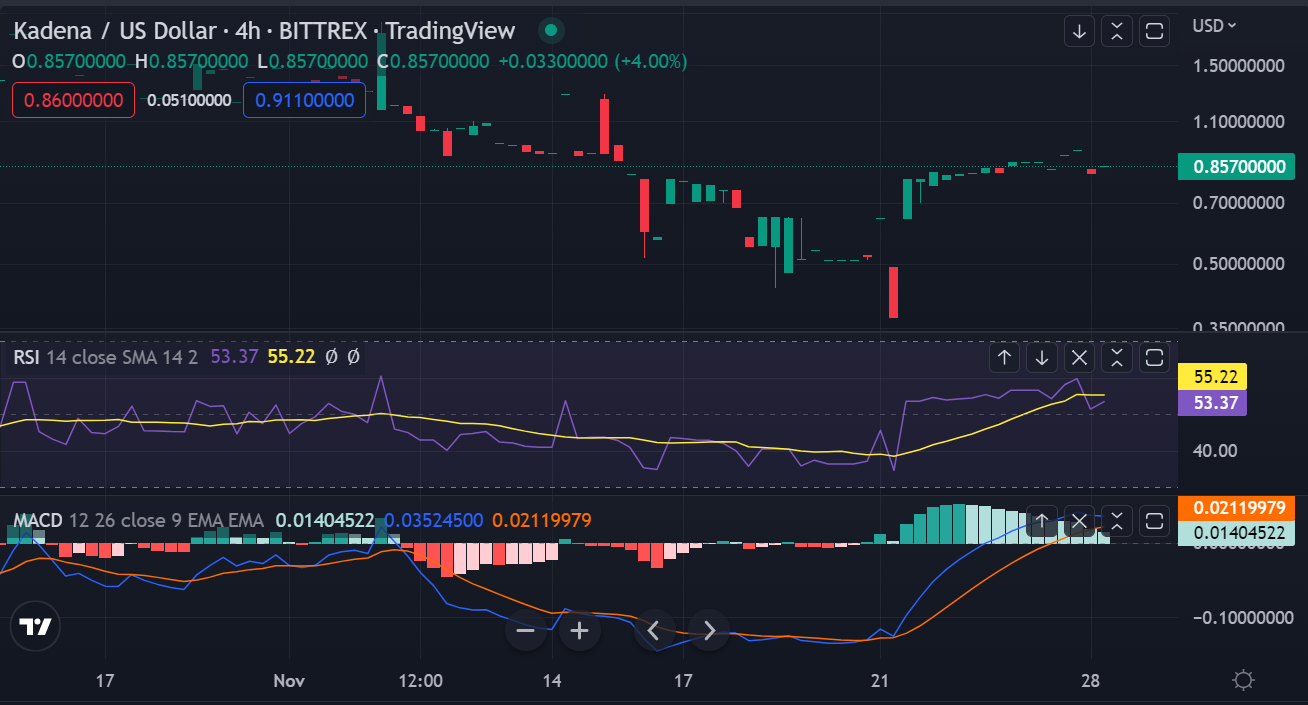Click the Nov date on time axis
Image resolution: width=1308 pixels, height=705 pixels.
pyautogui.click(x=289, y=681)
